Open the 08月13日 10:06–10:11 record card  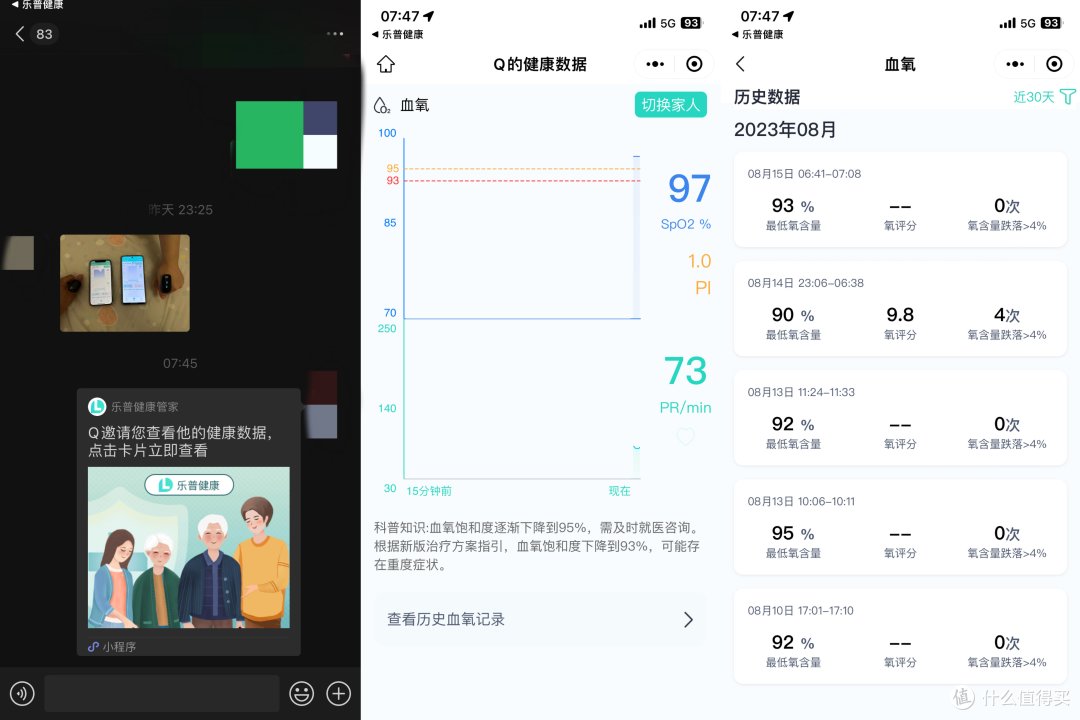900,527
